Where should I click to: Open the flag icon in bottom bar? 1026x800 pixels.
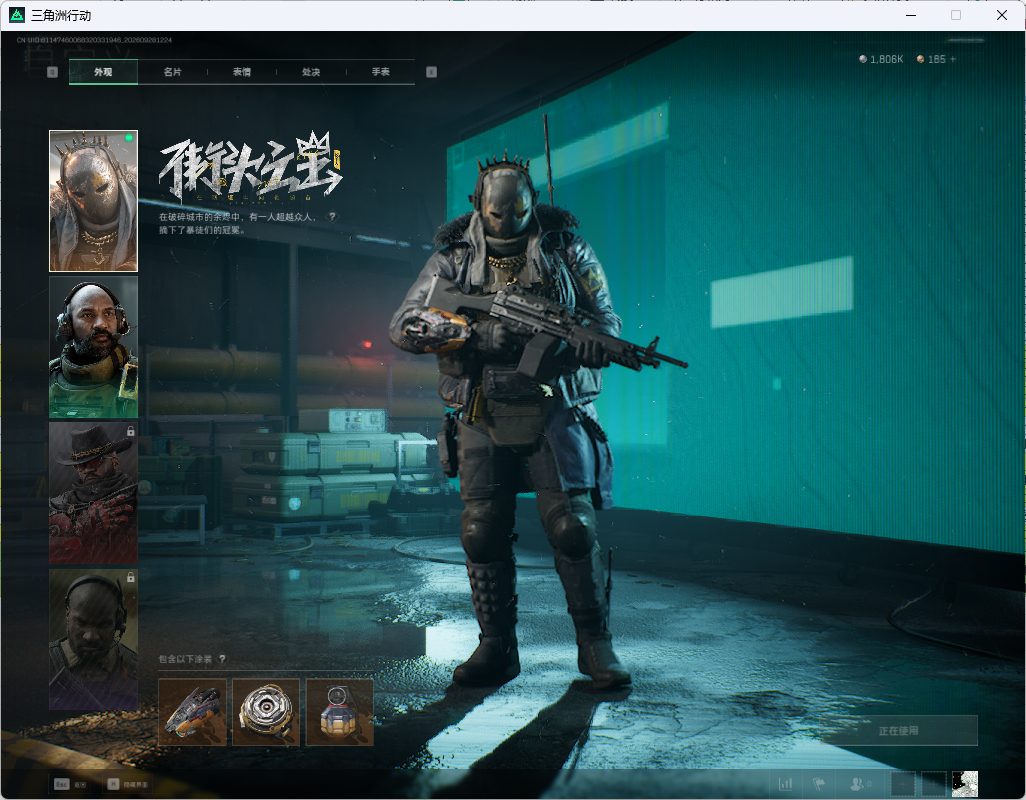click(x=819, y=783)
